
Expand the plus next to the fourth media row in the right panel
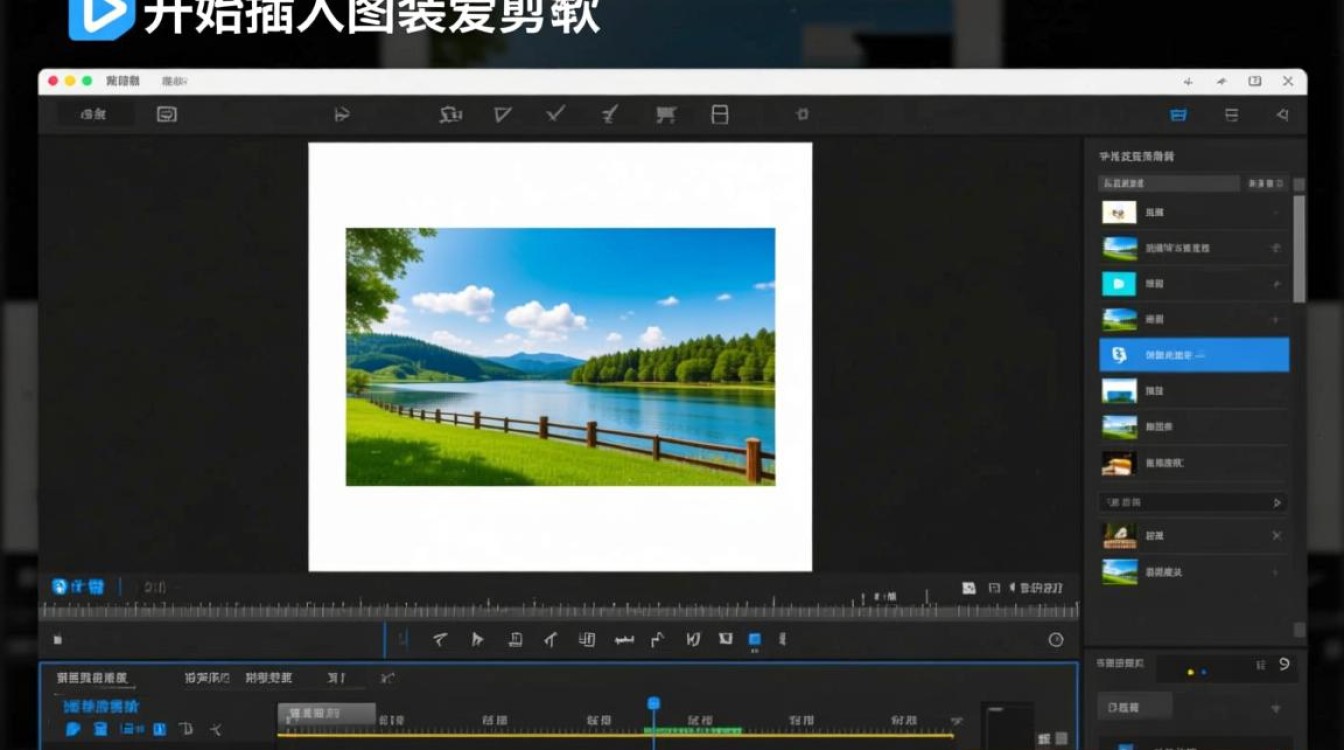point(1277,319)
